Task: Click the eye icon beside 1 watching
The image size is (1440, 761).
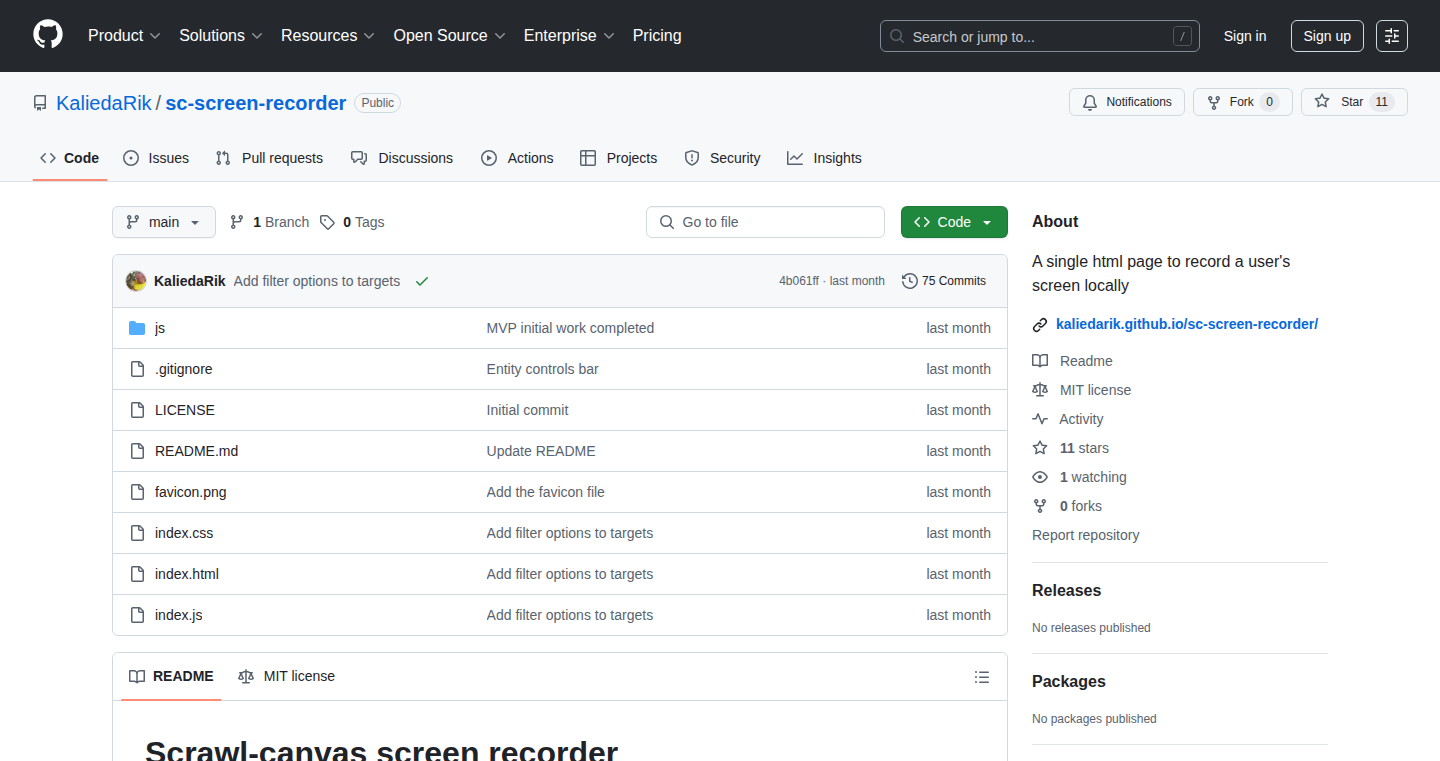Action: coord(1040,477)
